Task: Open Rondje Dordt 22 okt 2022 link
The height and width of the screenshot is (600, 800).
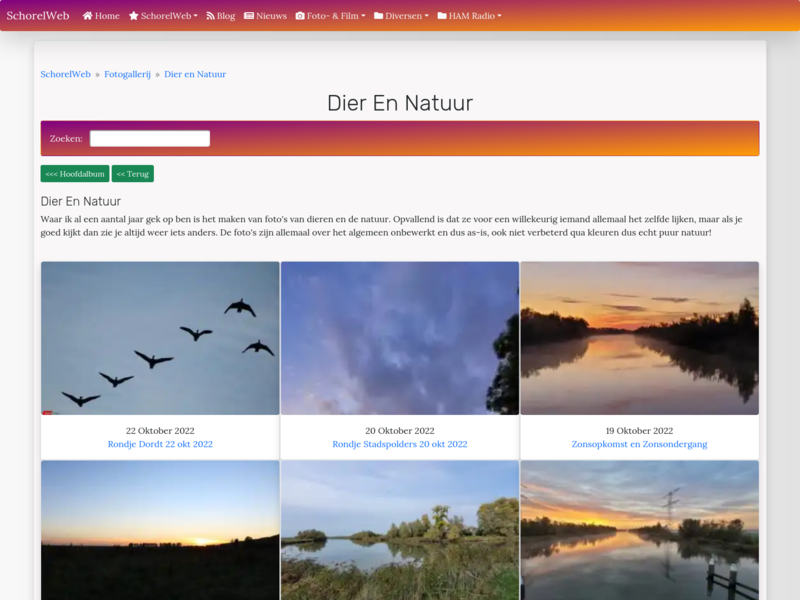Action: [160, 444]
